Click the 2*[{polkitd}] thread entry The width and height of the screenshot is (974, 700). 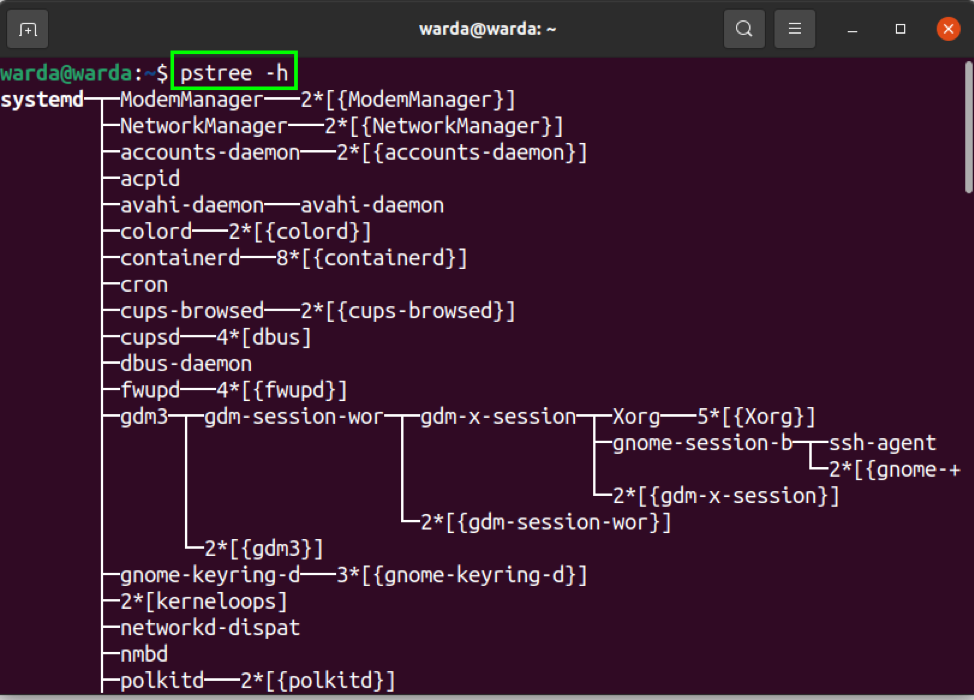[318, 680]
